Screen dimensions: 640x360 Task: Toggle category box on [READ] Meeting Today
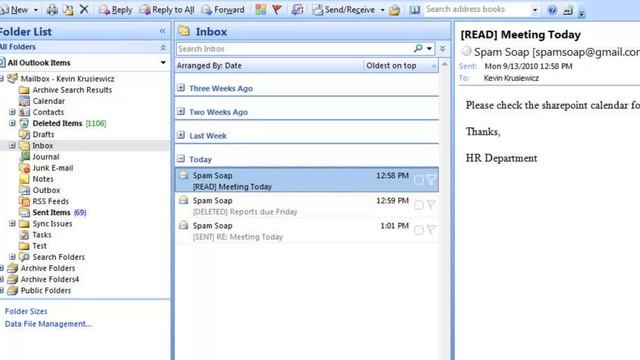point(419,180)
